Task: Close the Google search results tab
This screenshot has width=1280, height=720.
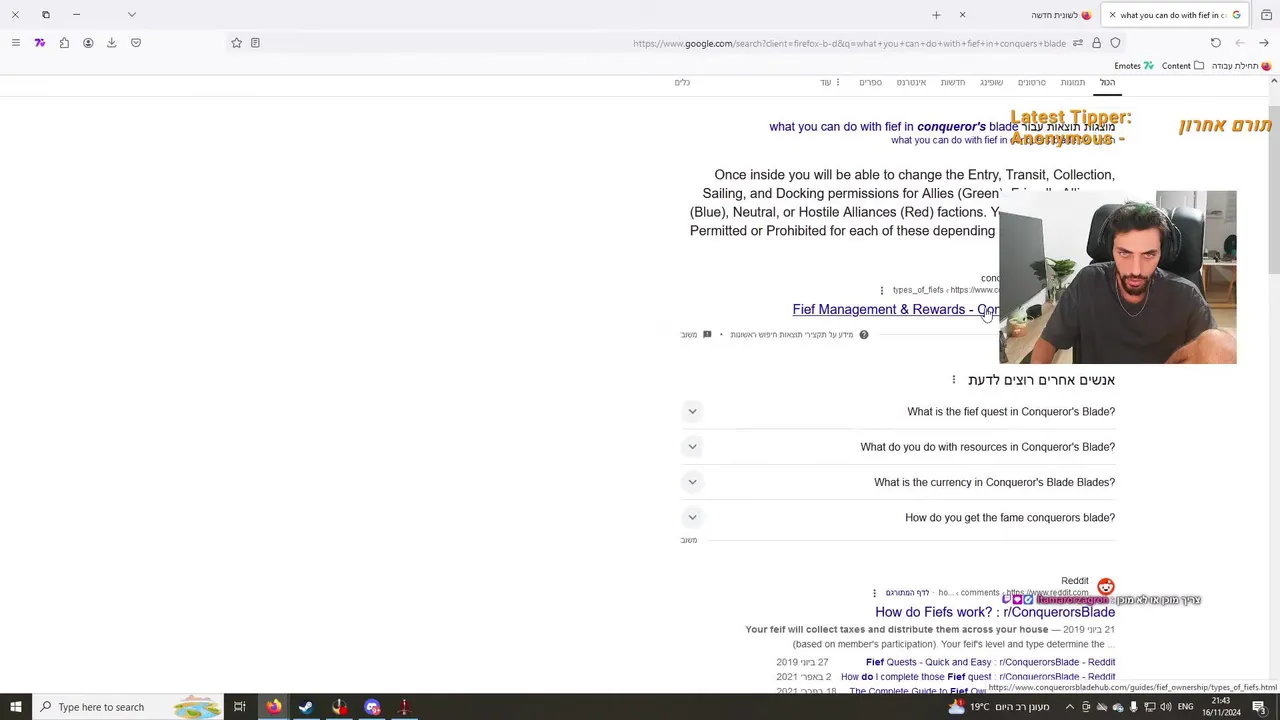Action: pos(1112,15)
